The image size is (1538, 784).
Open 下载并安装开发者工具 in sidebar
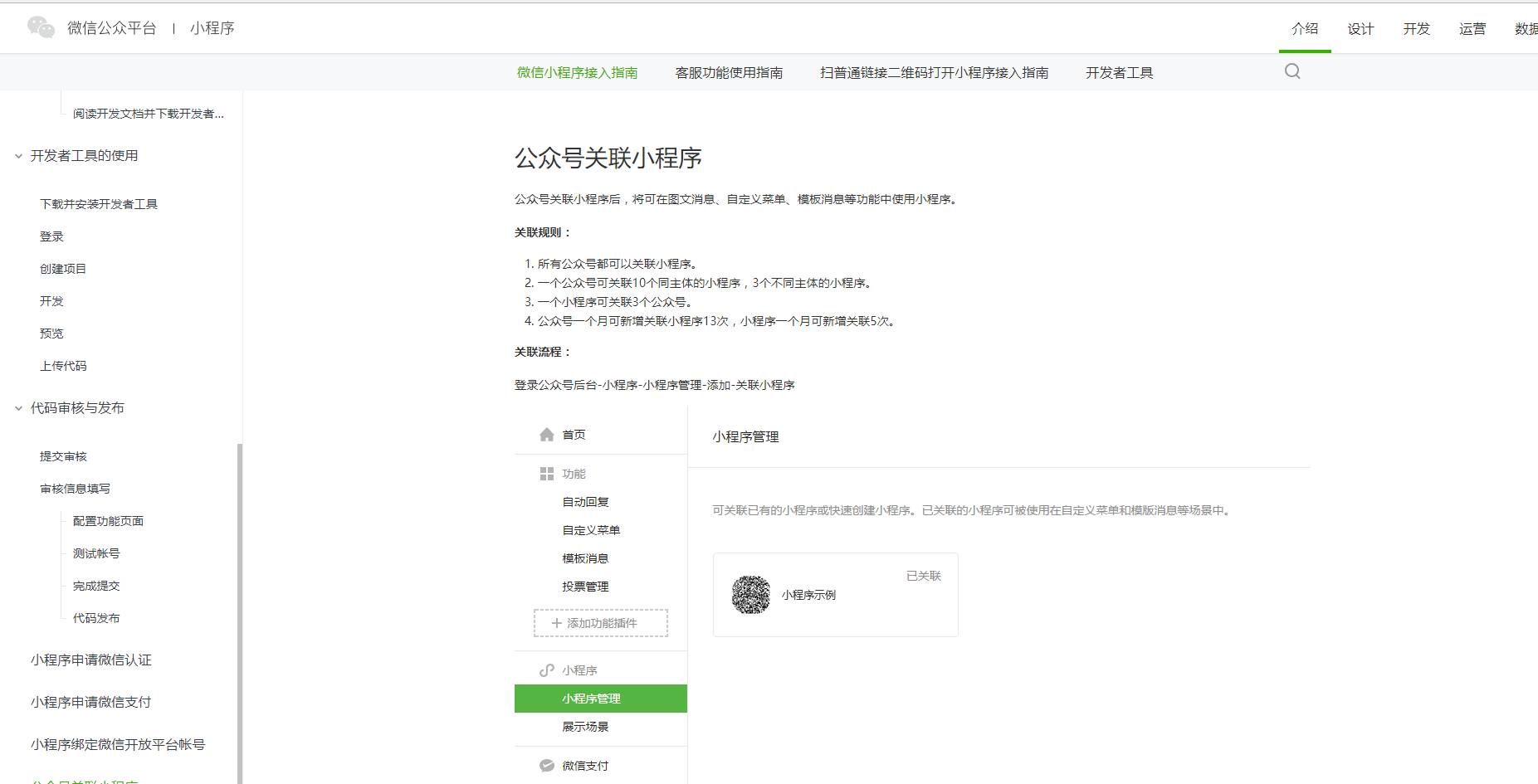(x=99, y=204)
